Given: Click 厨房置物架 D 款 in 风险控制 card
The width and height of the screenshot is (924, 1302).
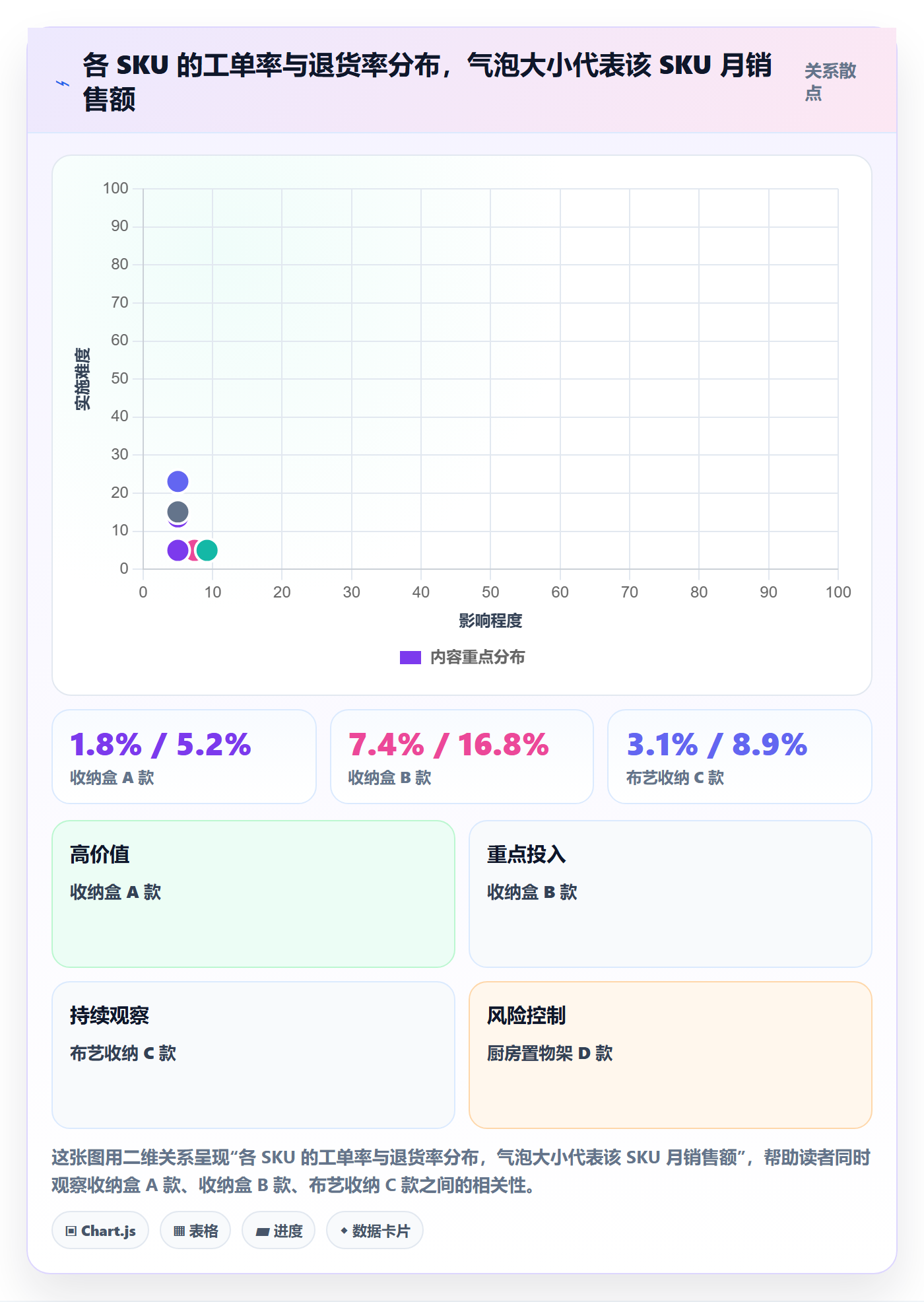Looking at the screenshot, I should pyautogui.click(x=550, y=1053).
